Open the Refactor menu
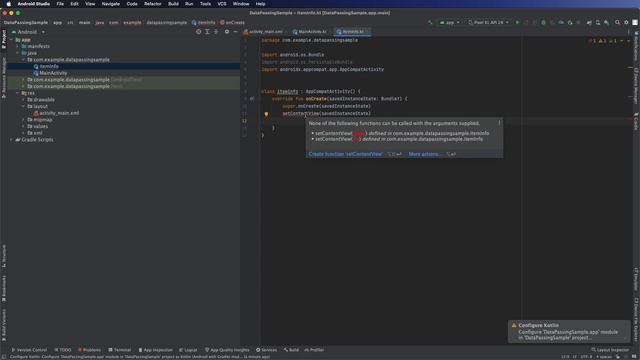The width and height of the screenshot is (640, 360). (153, 4)
